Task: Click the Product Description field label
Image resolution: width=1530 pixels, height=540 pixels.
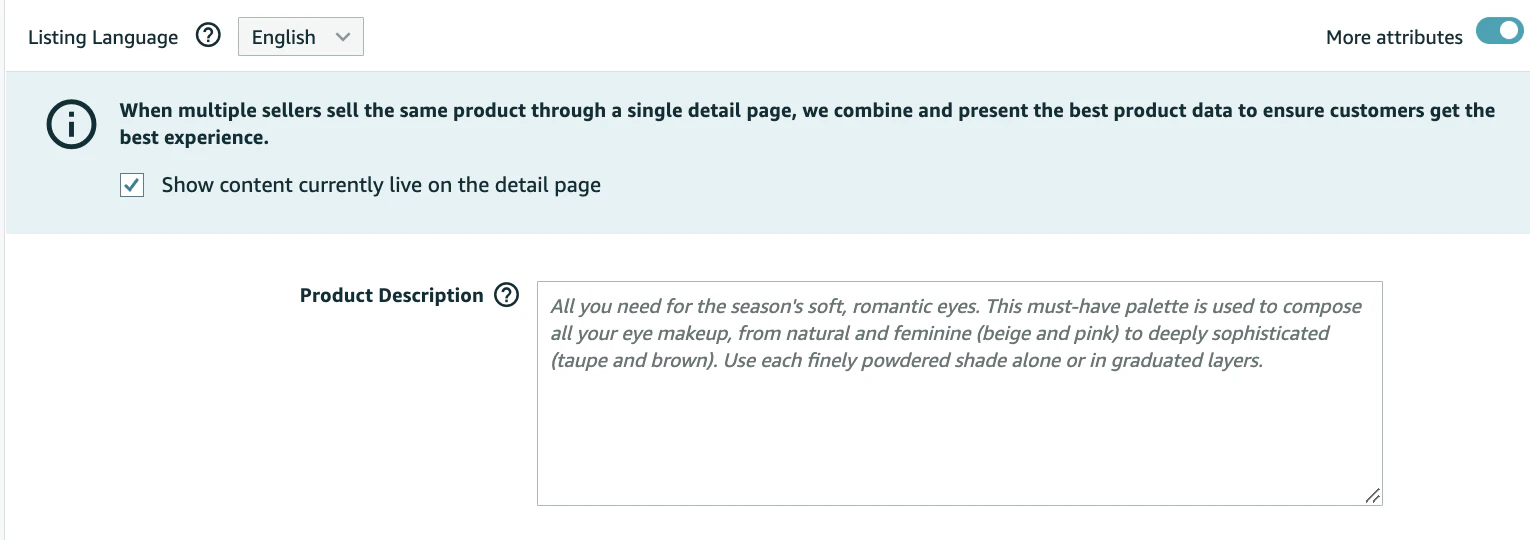Action: point(392,295)
